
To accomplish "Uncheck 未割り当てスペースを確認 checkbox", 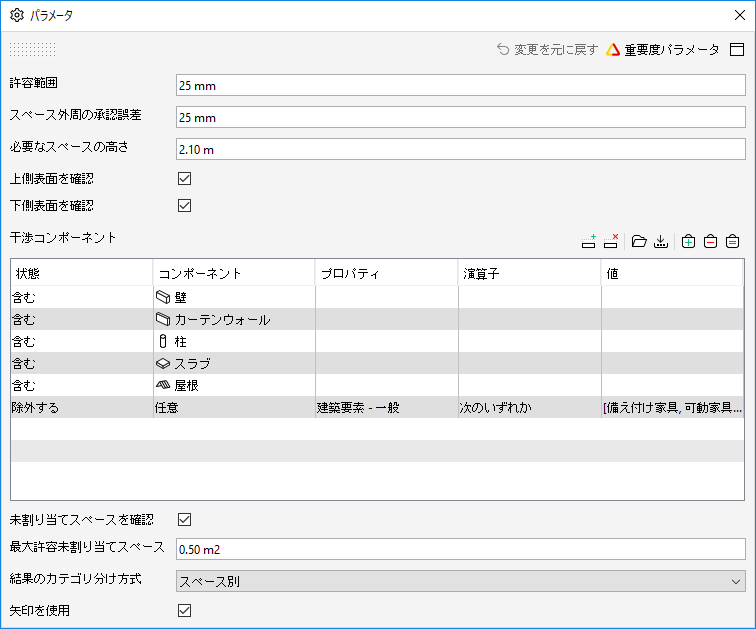I will (185, 519).
